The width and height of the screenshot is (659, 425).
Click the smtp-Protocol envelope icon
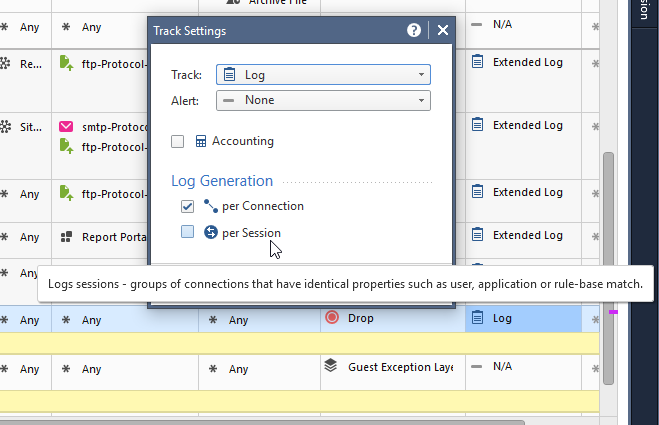[x=66, y=126]
